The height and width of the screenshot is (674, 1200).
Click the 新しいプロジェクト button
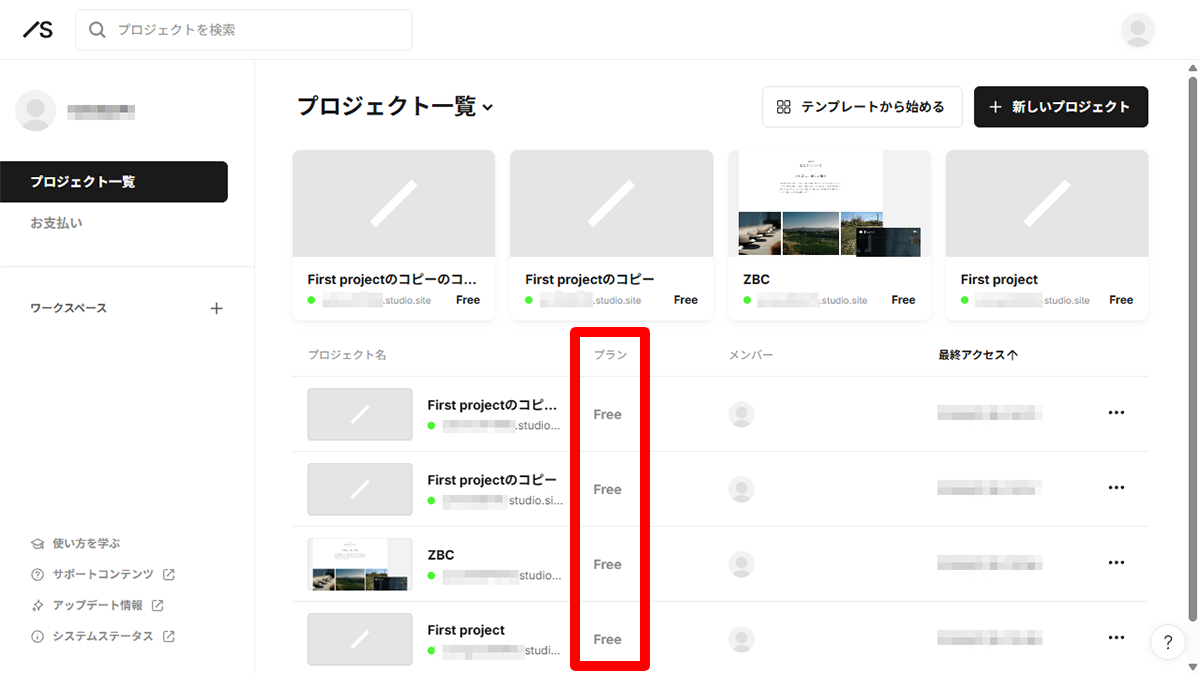(1060, 106)
